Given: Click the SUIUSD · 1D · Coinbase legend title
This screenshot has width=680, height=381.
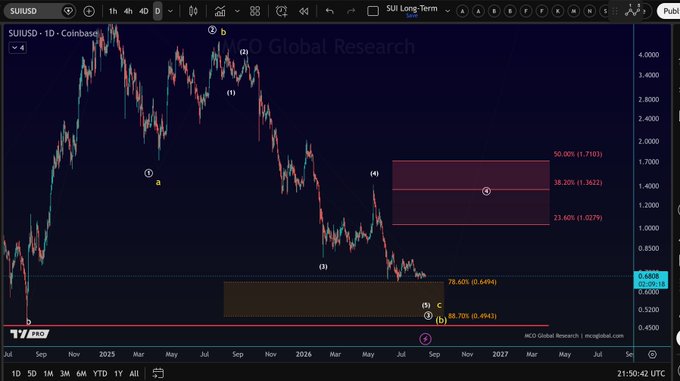Looking at the screenshot, I should pyautogui.click(x=52, y=33).
